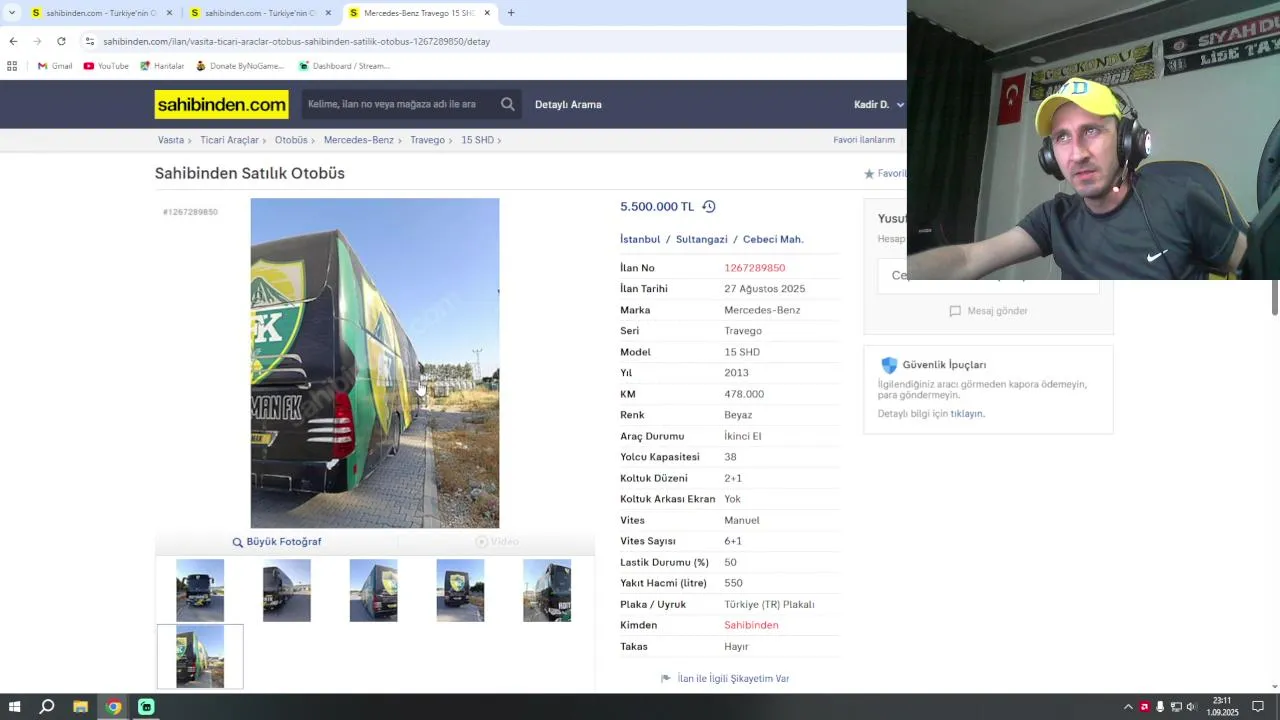Open the notification center icon

click(1258, 707)
